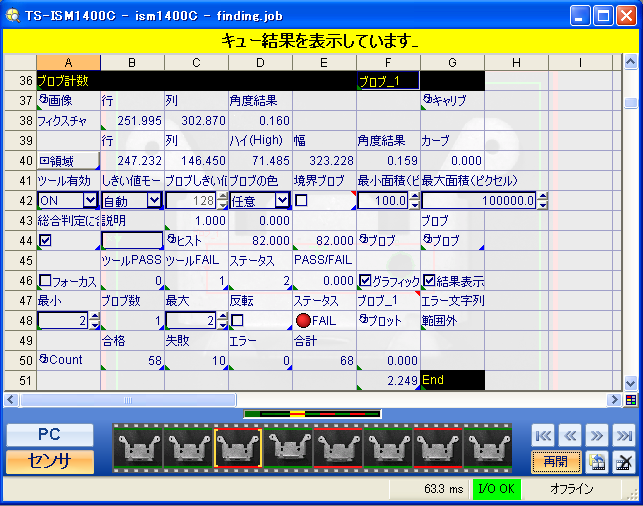Open the しきい値モード 自動 dropdown
643x506 pixels.
pos(153,200)
